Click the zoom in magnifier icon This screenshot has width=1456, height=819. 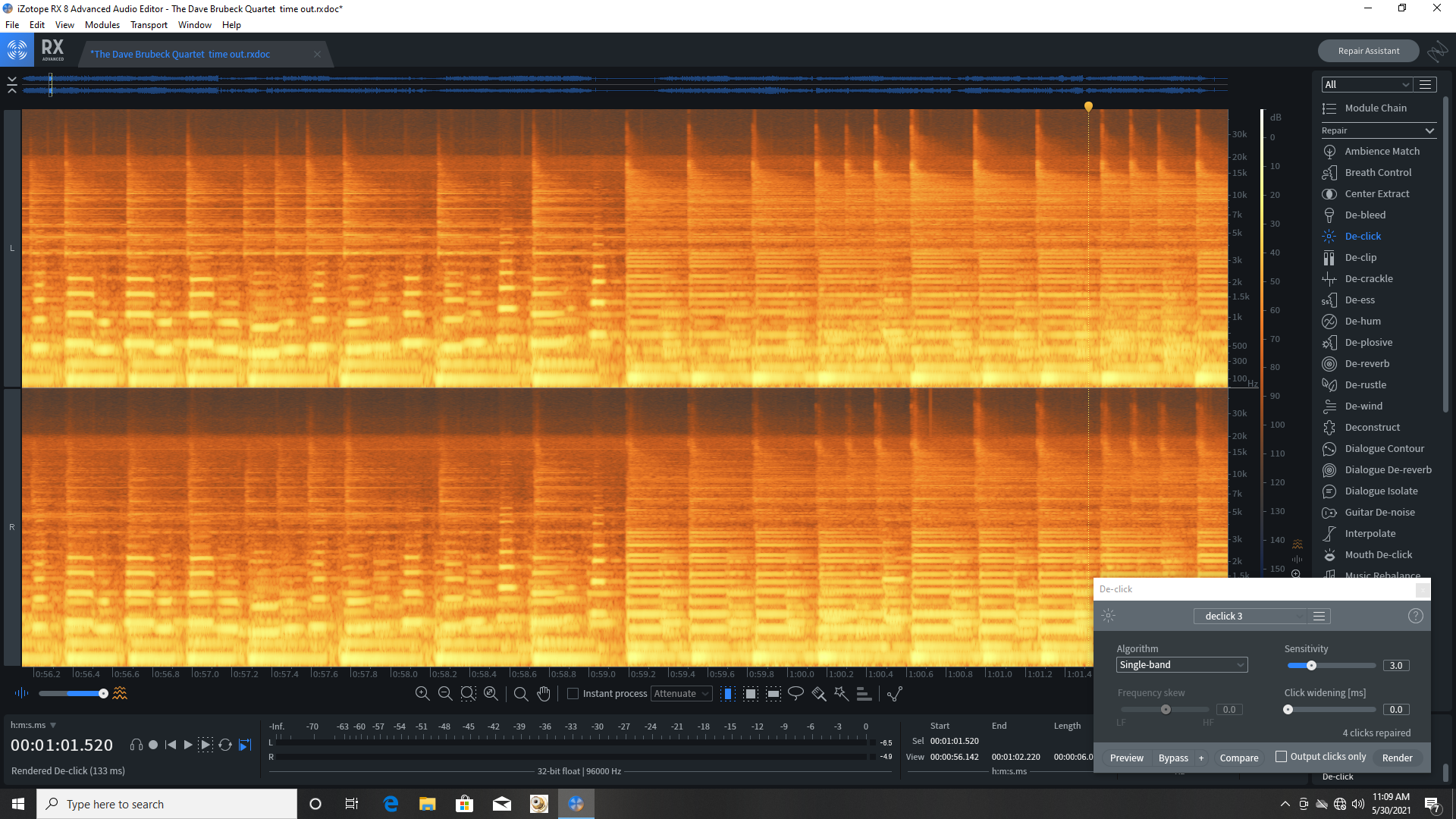(422, 693)
